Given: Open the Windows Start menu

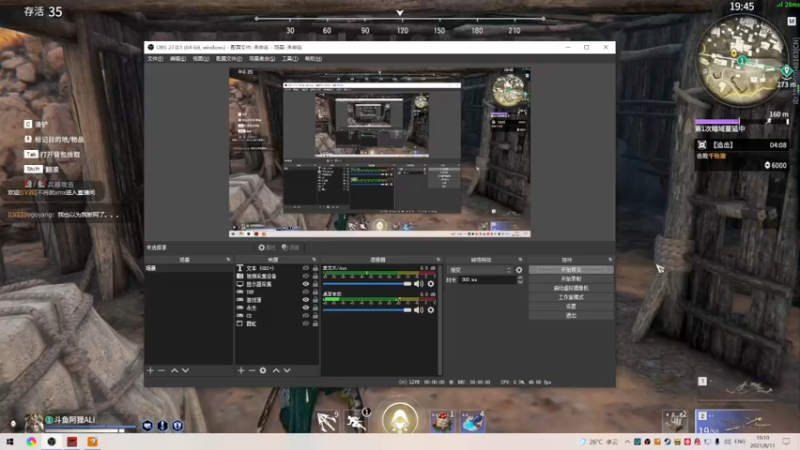Looking at the screenshot, I should click(x=10, y=442).
